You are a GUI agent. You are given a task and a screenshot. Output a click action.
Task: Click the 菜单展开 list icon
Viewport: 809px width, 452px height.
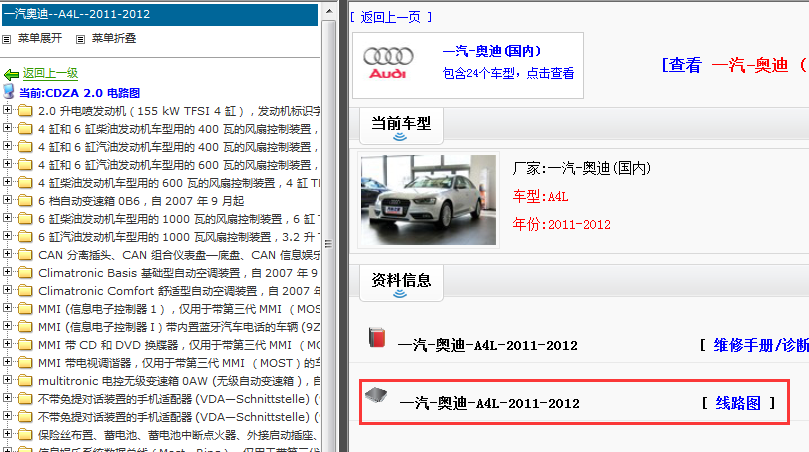click(x=7, y=39)
